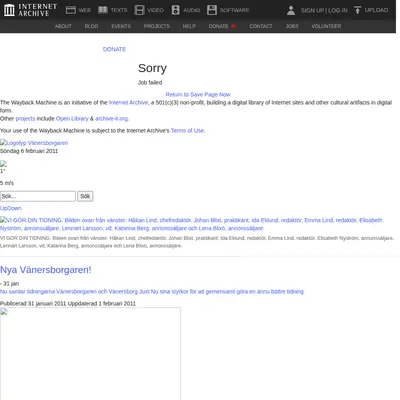Image resolution: width=400 pixels, height=400 pixels.
Task: Follow the projects link
Action: [25, 118]
